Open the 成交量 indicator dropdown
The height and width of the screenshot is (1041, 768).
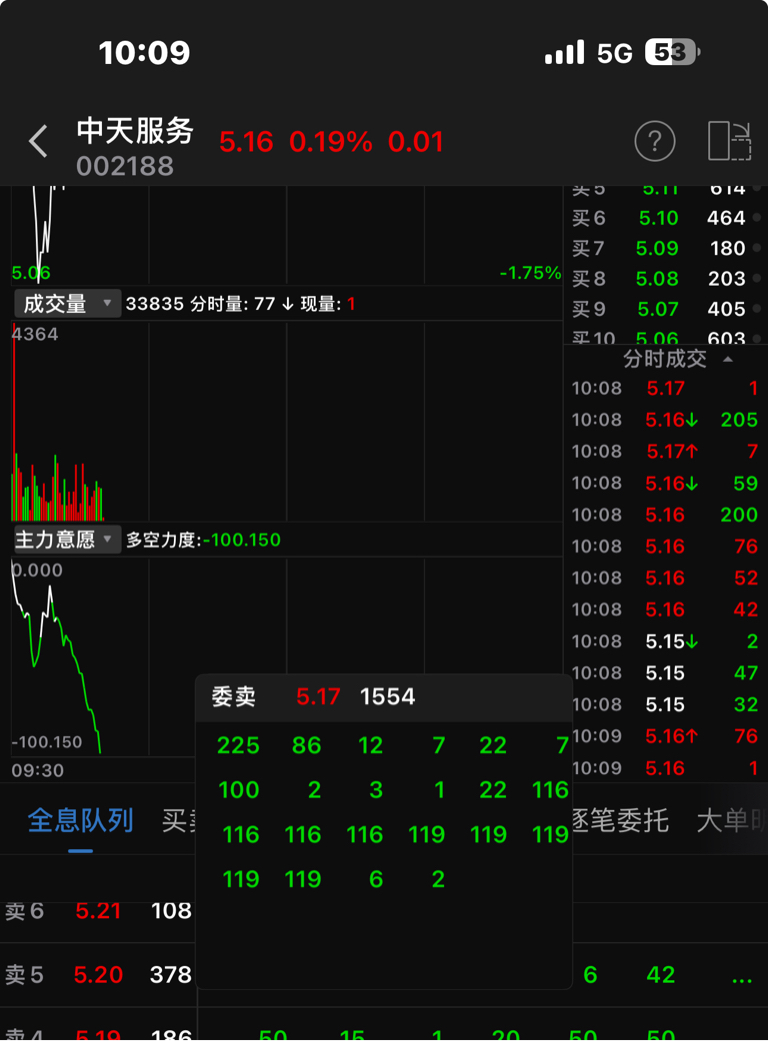click(67, 304)
